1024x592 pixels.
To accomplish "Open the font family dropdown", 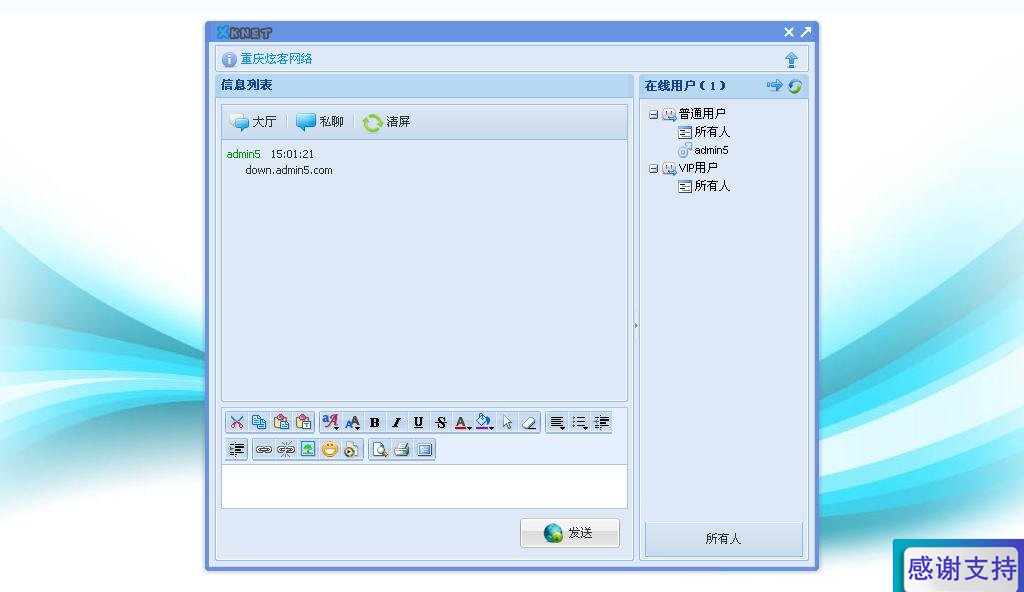I will pos(330,422).
